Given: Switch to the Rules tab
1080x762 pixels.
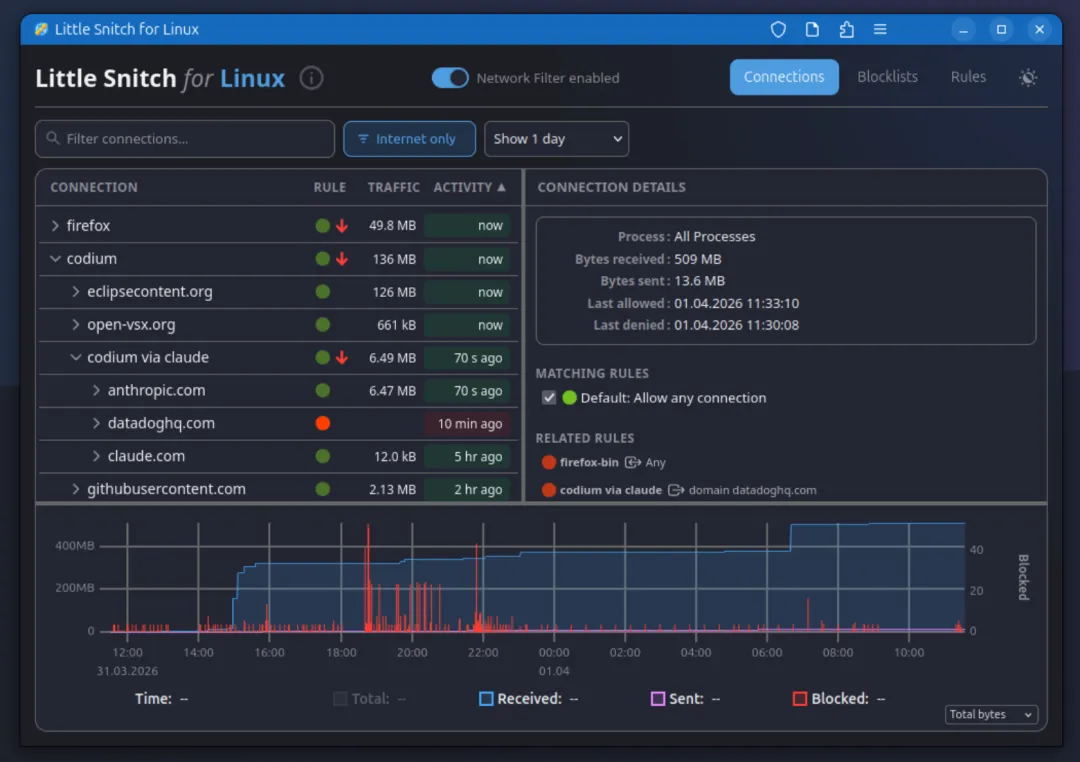Looking at the screenshot, I should [x=968, y=76].
